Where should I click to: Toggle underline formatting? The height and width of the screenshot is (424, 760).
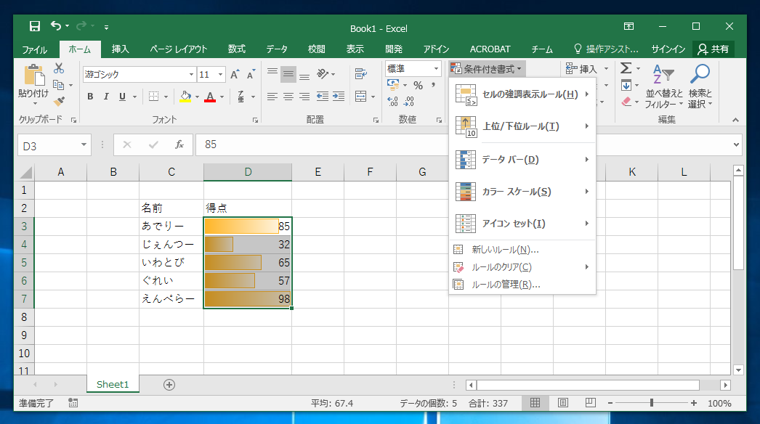(x=122, y=96)
